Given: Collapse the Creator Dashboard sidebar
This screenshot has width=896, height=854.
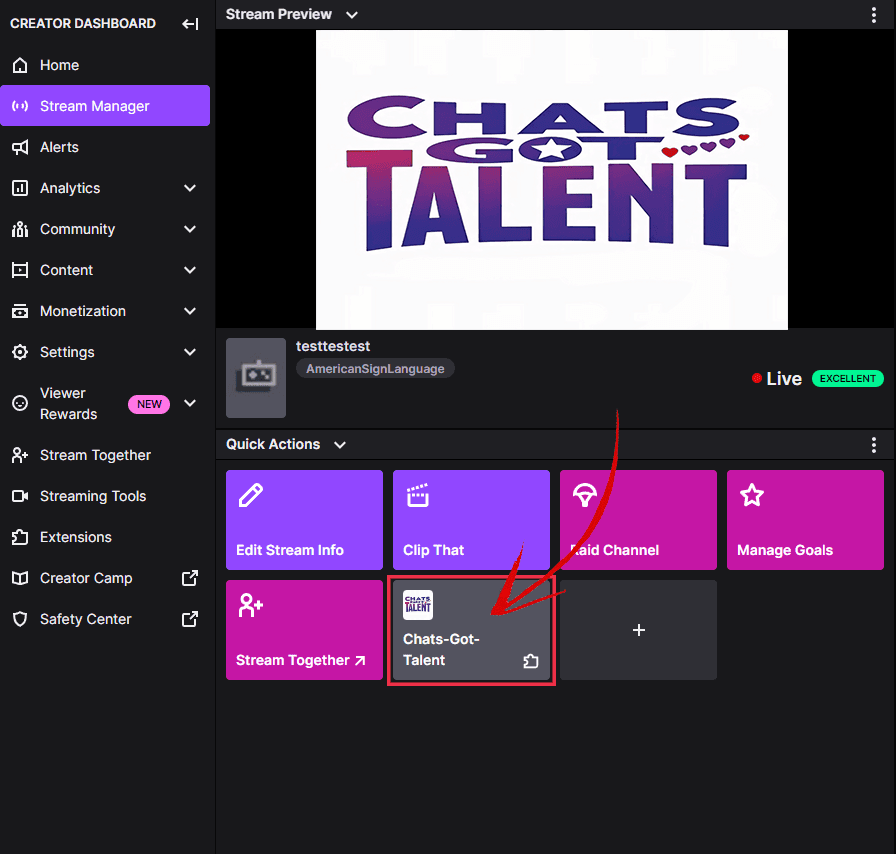Looking at the screenshot, I should [x=190, y=24].
